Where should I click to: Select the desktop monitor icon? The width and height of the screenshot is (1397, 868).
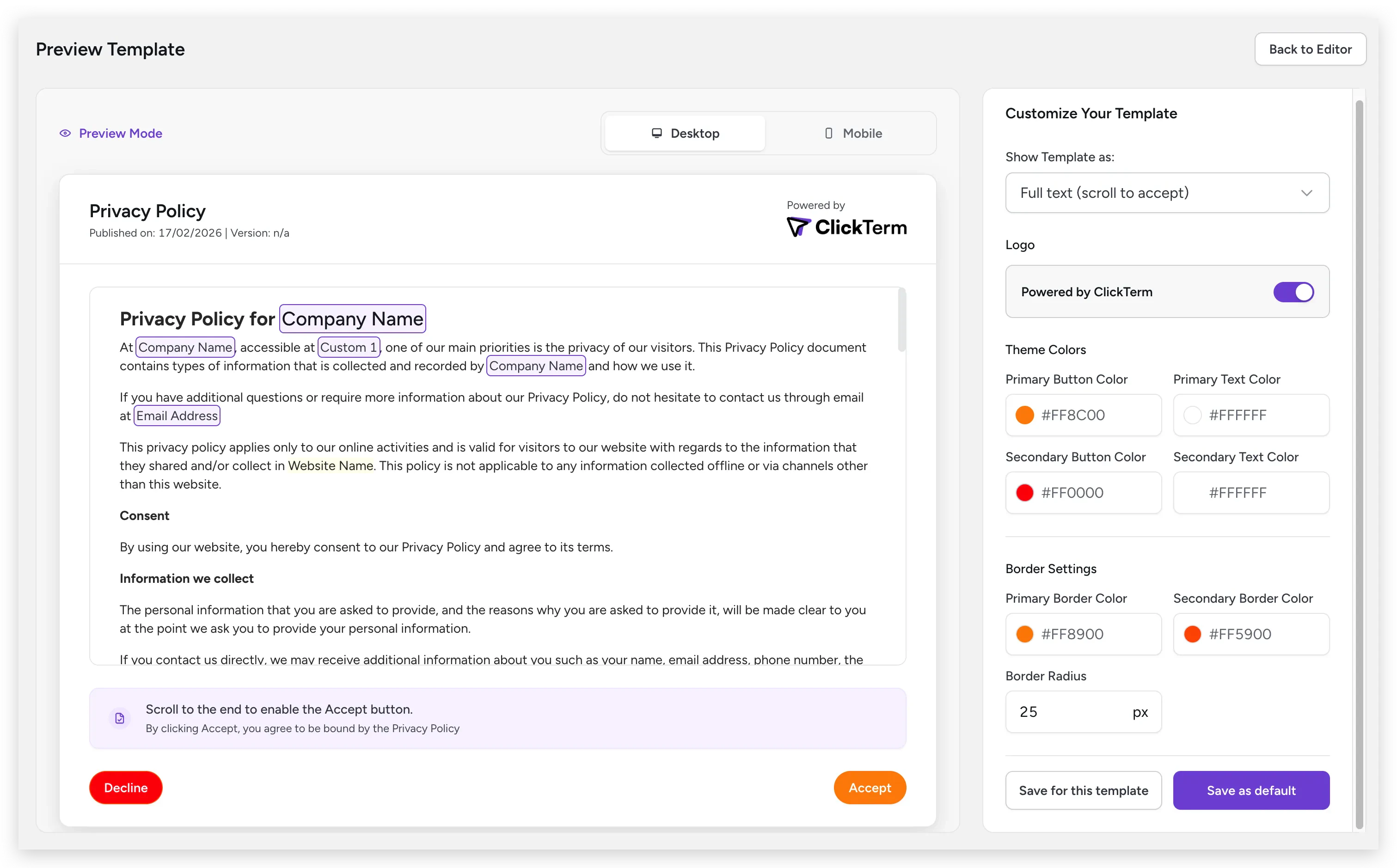[657, 133]
